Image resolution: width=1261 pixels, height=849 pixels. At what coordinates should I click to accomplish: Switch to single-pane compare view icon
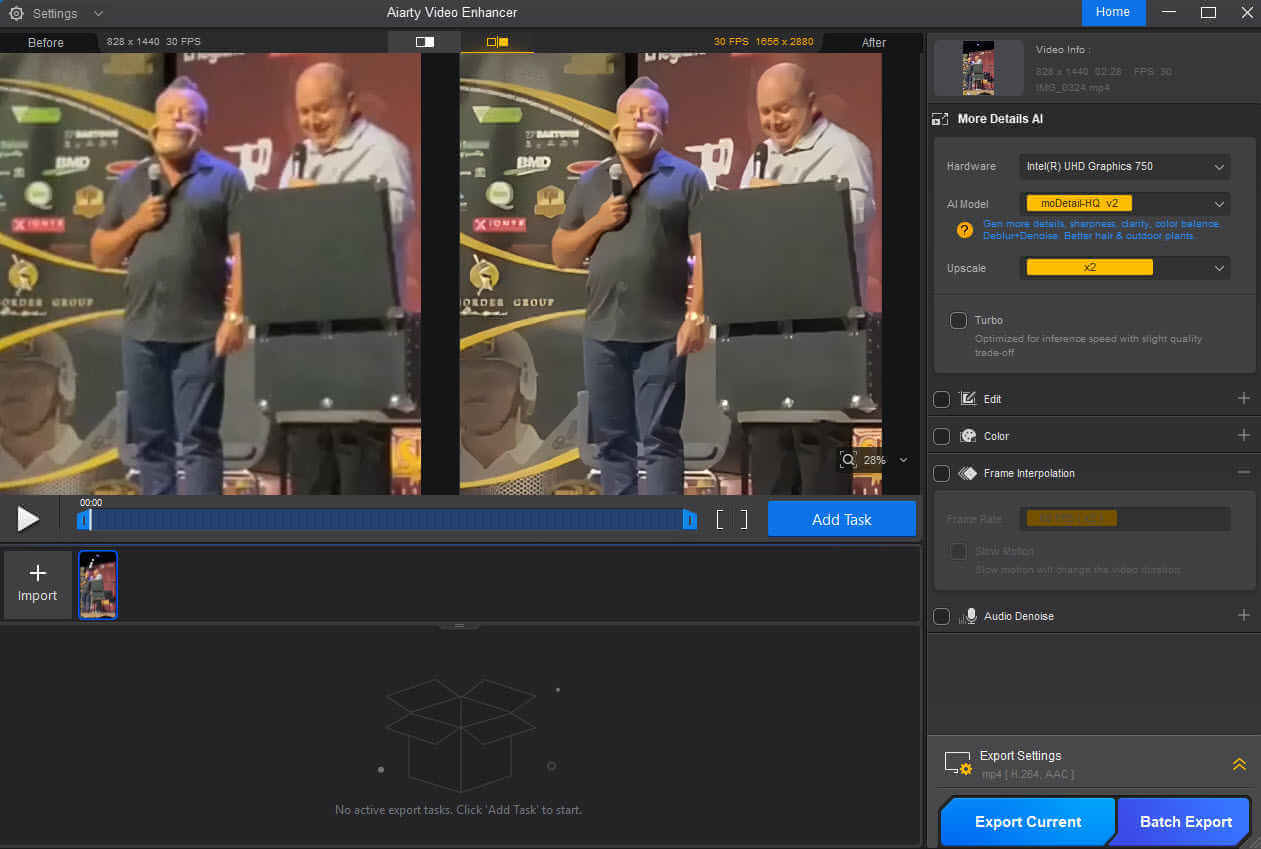coord(425,42)
